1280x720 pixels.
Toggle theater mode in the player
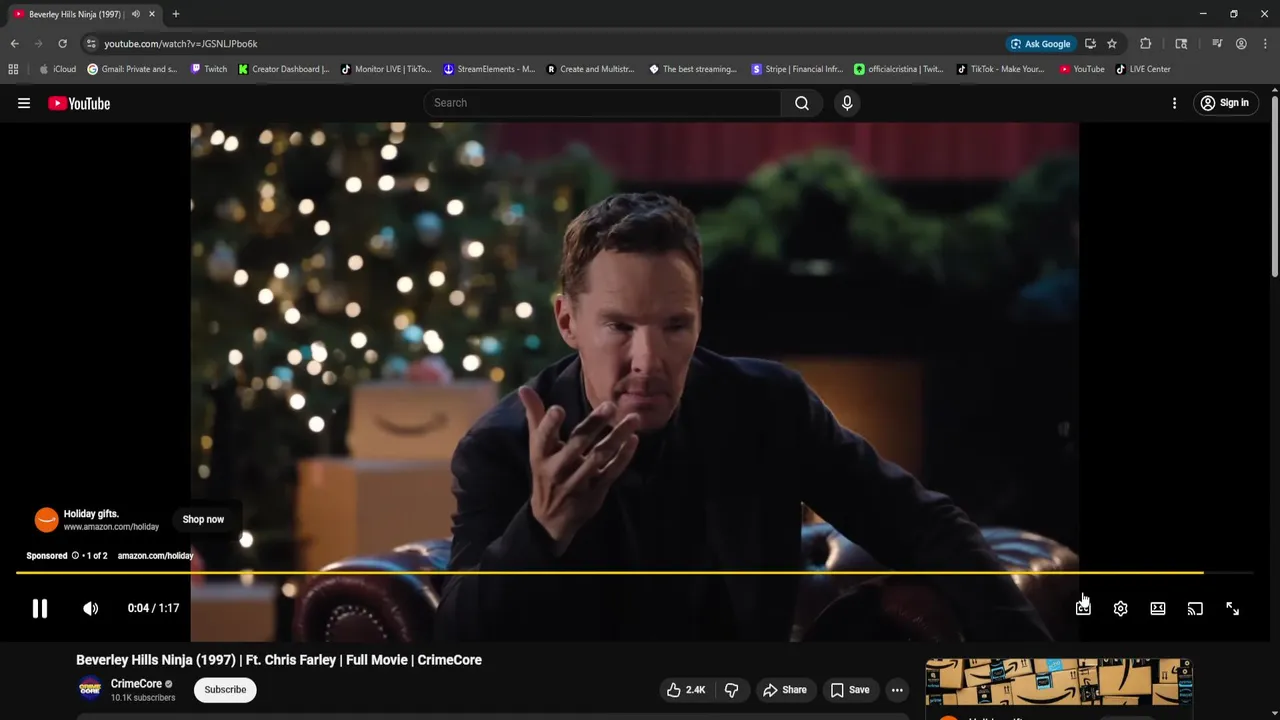tap(1157, 608)
